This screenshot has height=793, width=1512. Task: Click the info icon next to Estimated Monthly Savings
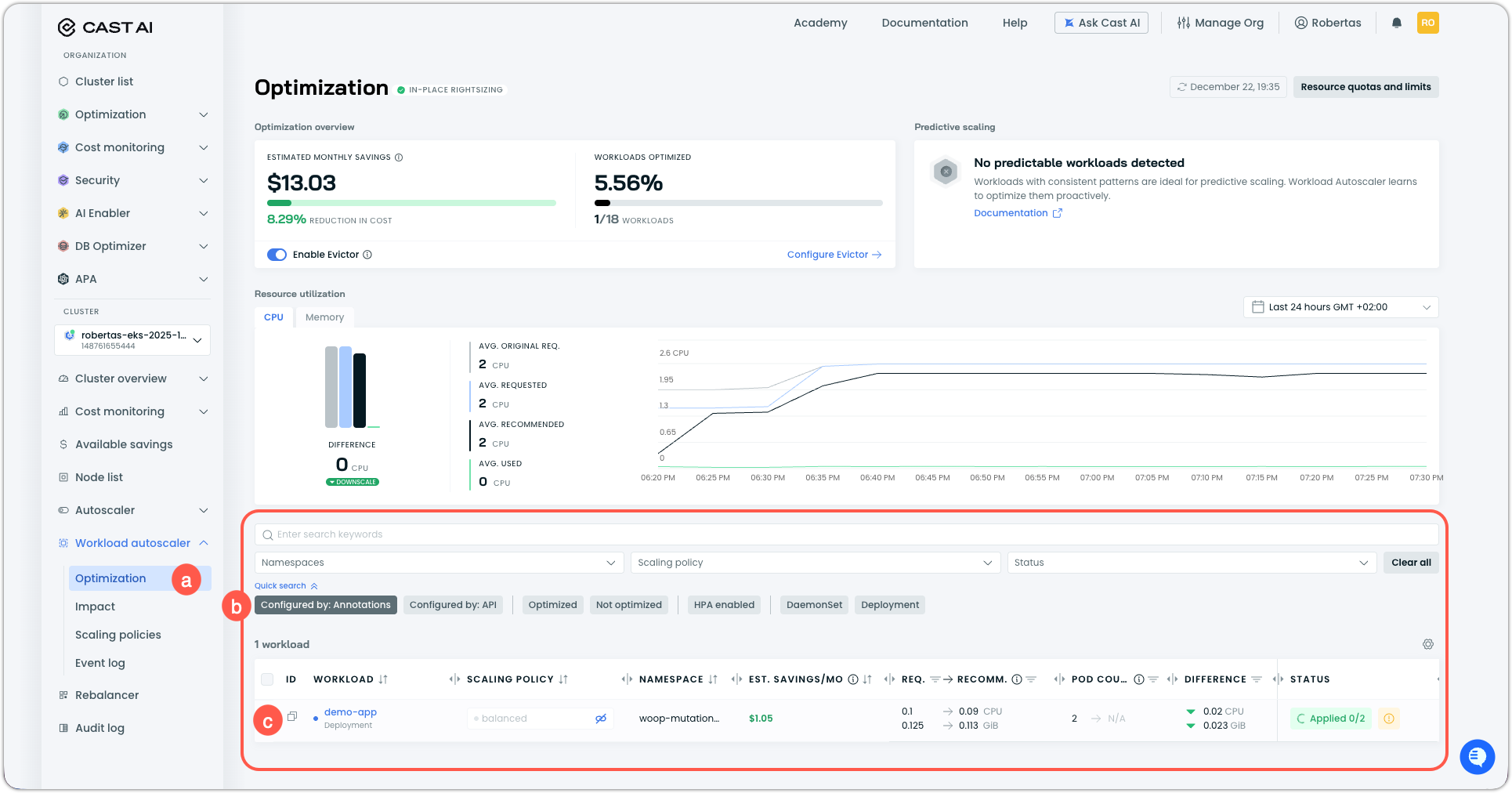point(399,158)
